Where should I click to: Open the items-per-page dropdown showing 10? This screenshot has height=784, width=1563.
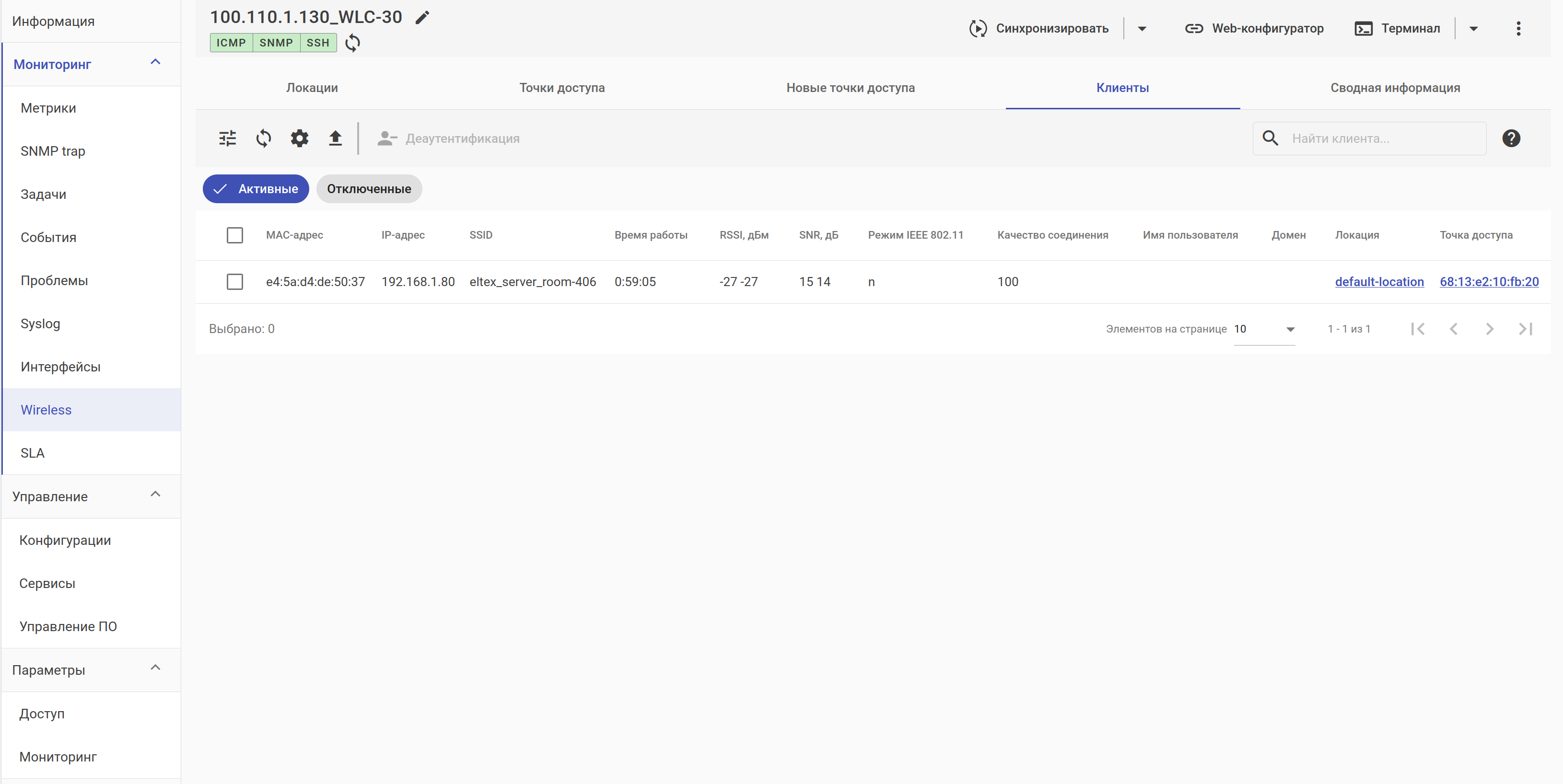(x=1264, y=329)
